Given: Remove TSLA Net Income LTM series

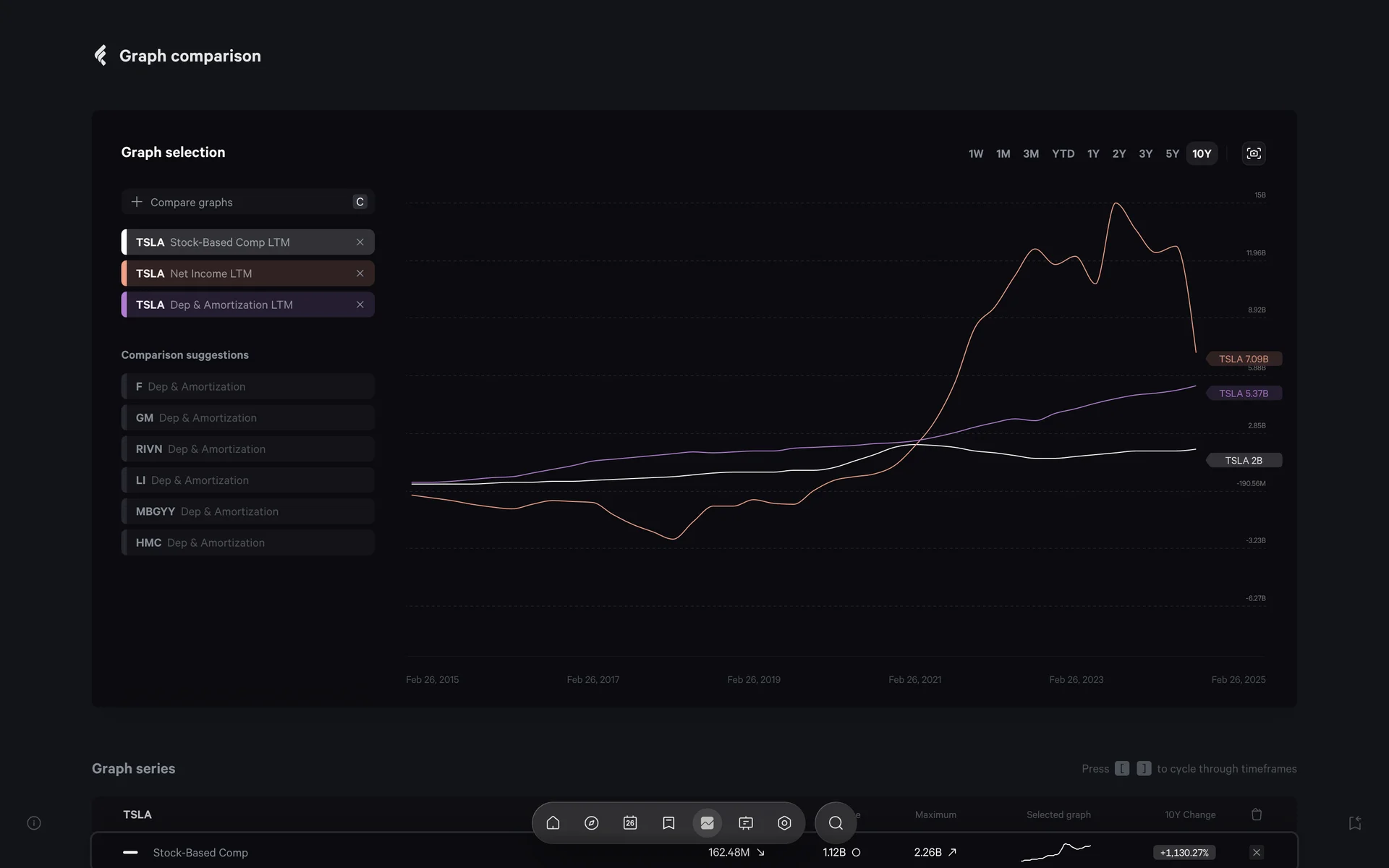Looking at the screenshot, I should pyautogui.click(x=360, y=273).
